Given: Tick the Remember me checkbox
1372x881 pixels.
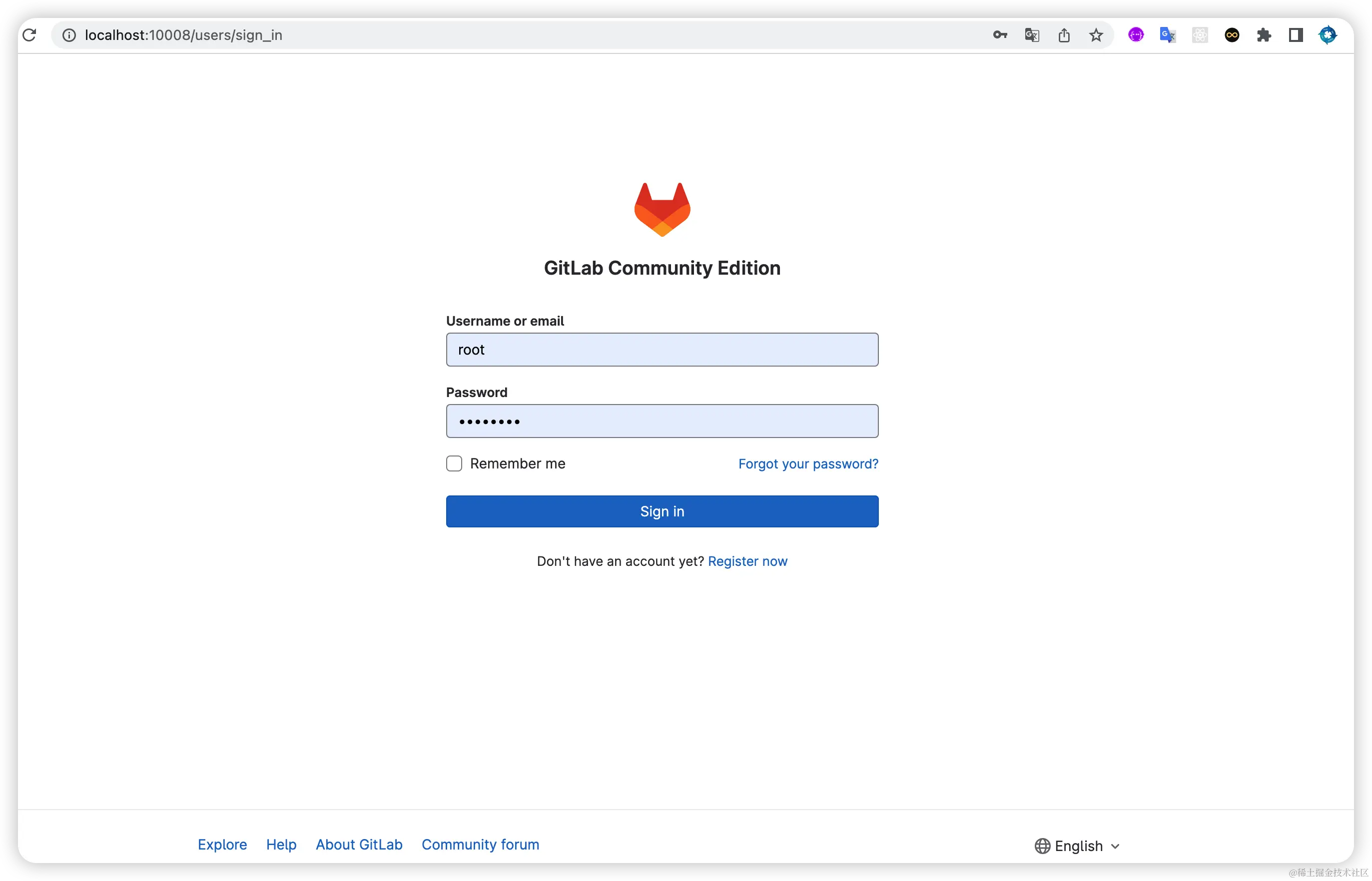Looking at the screenshot, I should pyautogui.click(x=454, y=463).
